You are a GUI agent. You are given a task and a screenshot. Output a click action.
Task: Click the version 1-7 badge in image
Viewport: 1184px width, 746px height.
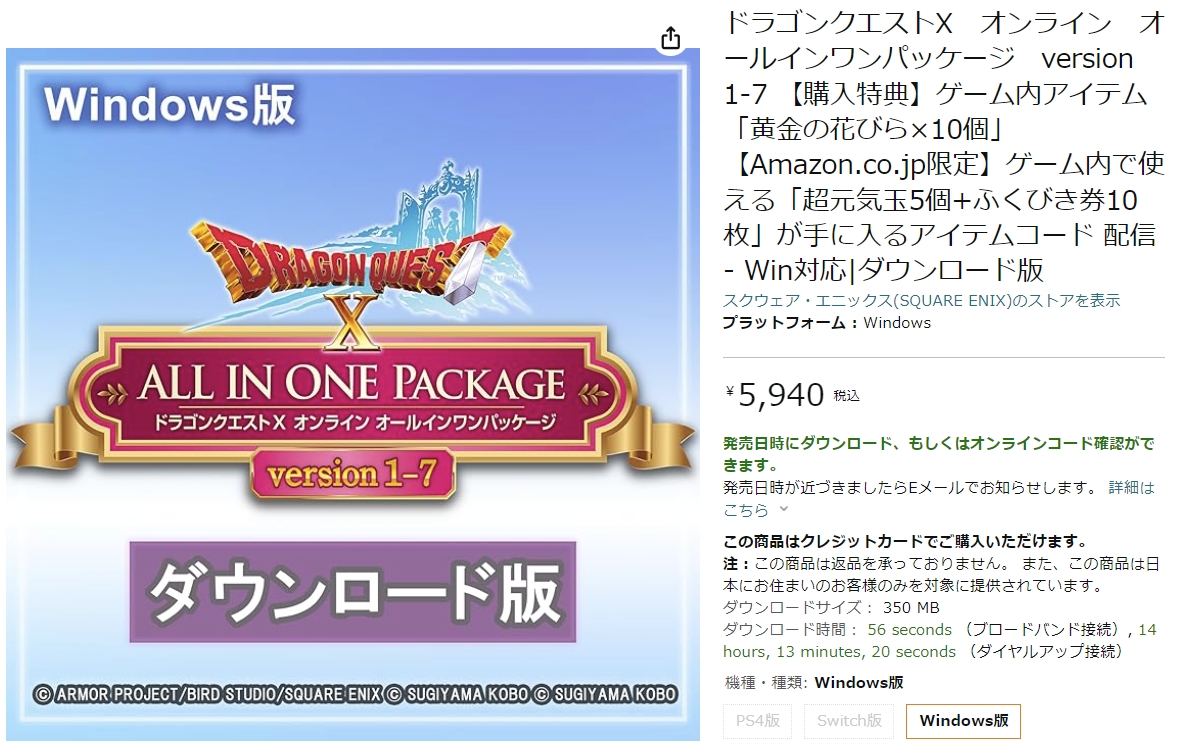353,474
